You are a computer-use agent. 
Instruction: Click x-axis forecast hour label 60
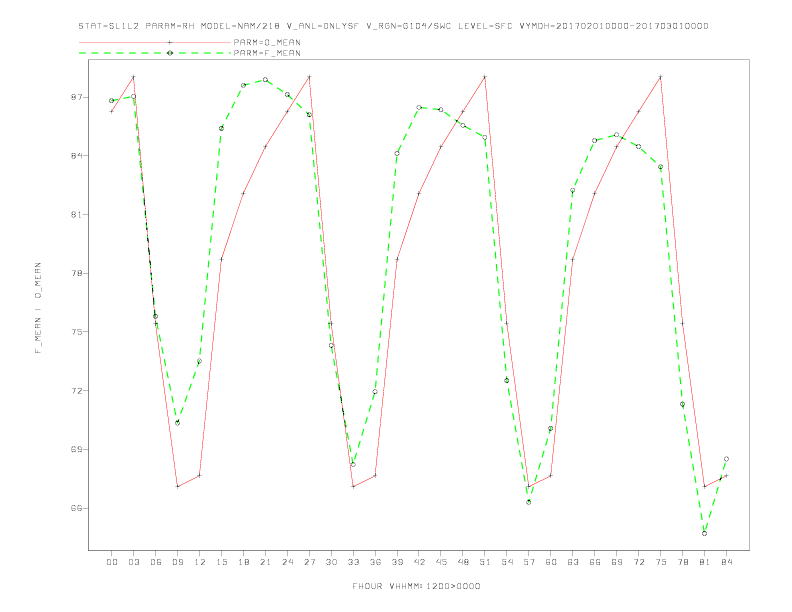click(x=551, y=562)
